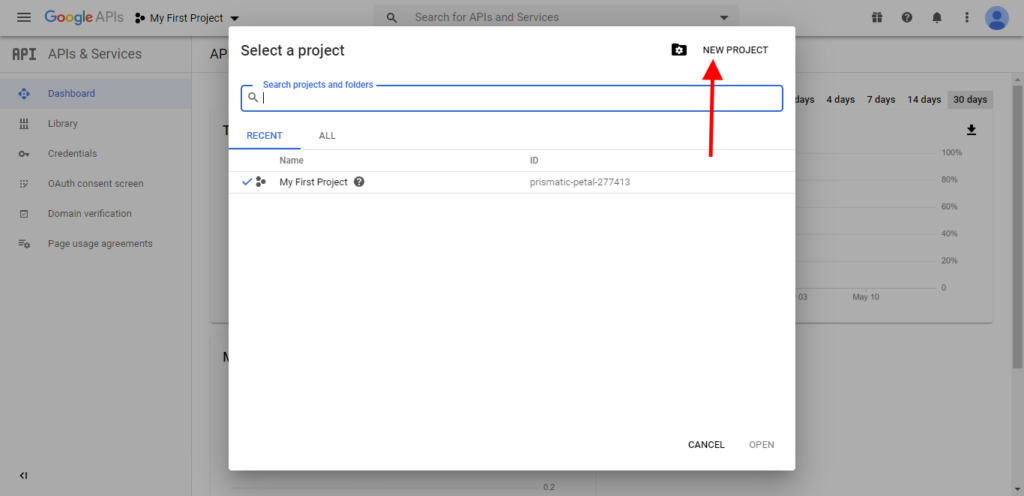Open OAuth consent screen in sidebar

96,183
